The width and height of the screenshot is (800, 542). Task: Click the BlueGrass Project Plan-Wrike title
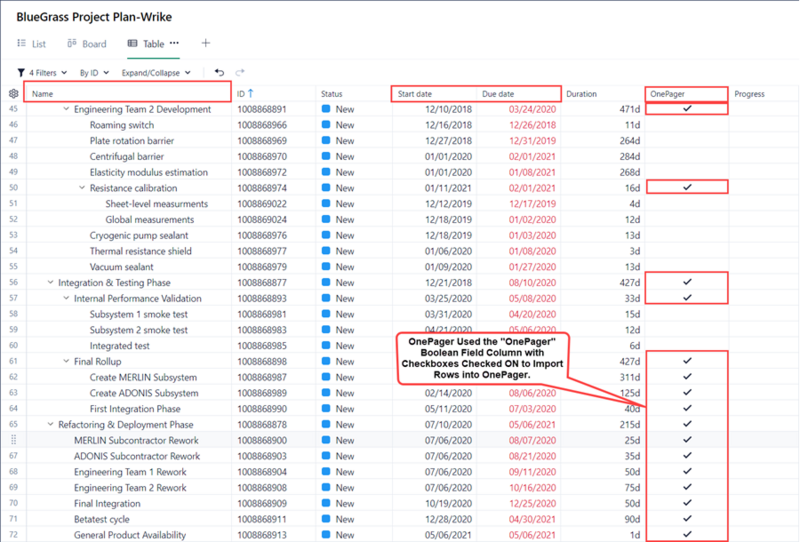click(94, 17)
